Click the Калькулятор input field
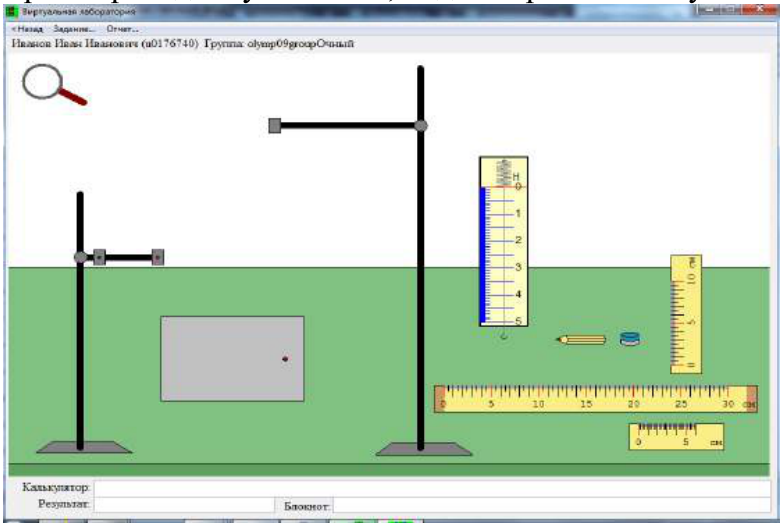781x526 pixels. (432, 488)
